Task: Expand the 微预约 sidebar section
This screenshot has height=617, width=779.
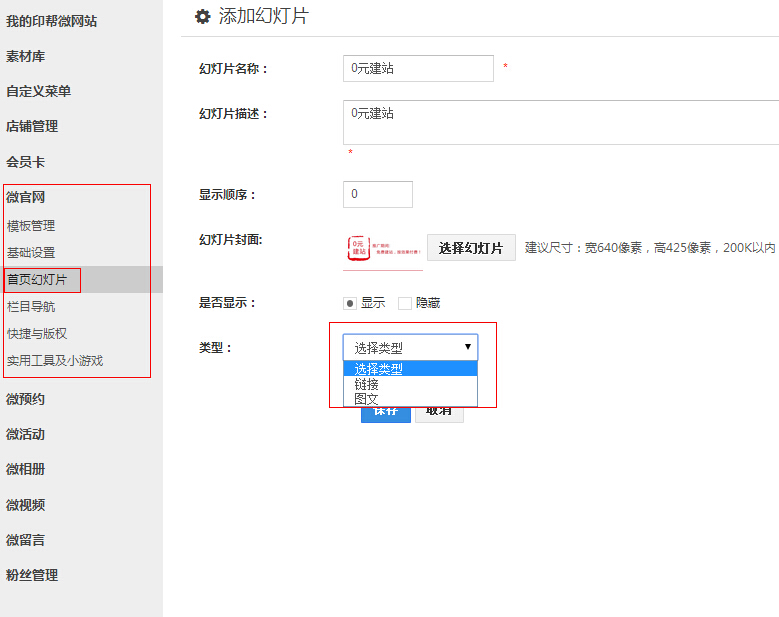Action: click(x=26, y=399)
